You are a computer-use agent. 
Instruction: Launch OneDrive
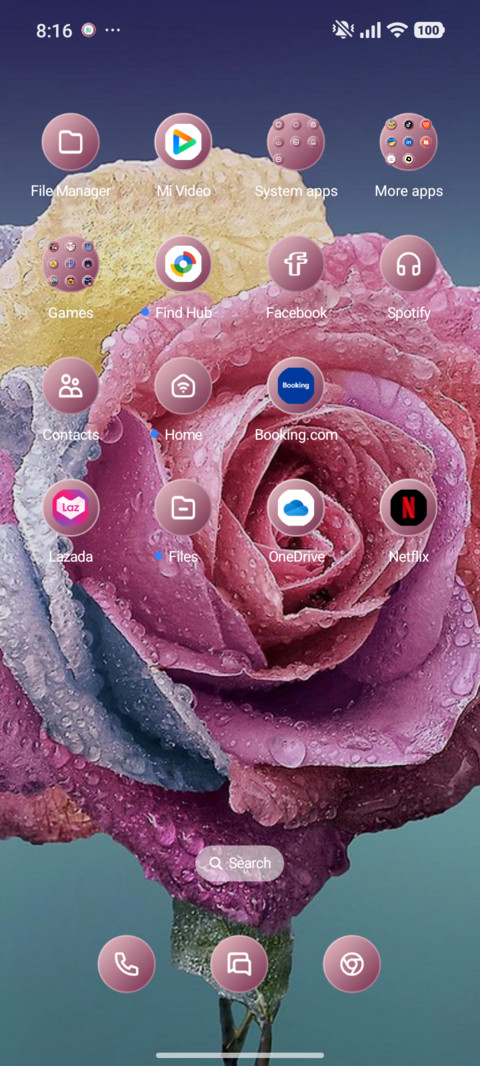296,508
